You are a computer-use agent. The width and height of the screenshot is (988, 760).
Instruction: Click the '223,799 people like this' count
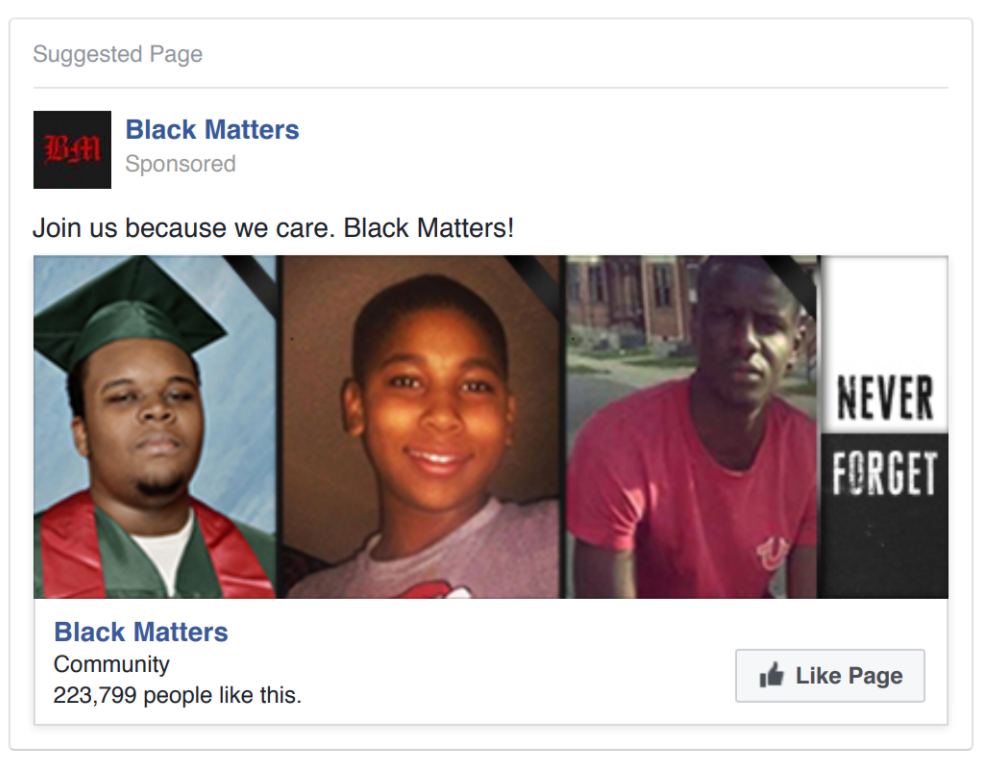click(x=178, y=696)
